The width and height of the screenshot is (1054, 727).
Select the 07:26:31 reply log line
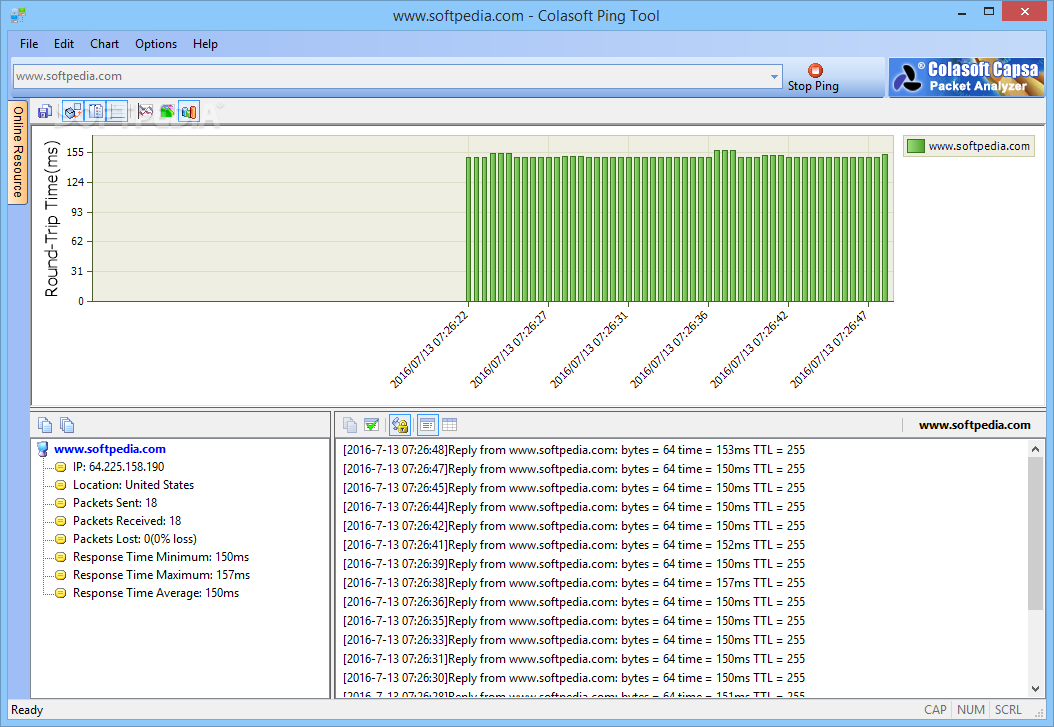coord(574,659)
